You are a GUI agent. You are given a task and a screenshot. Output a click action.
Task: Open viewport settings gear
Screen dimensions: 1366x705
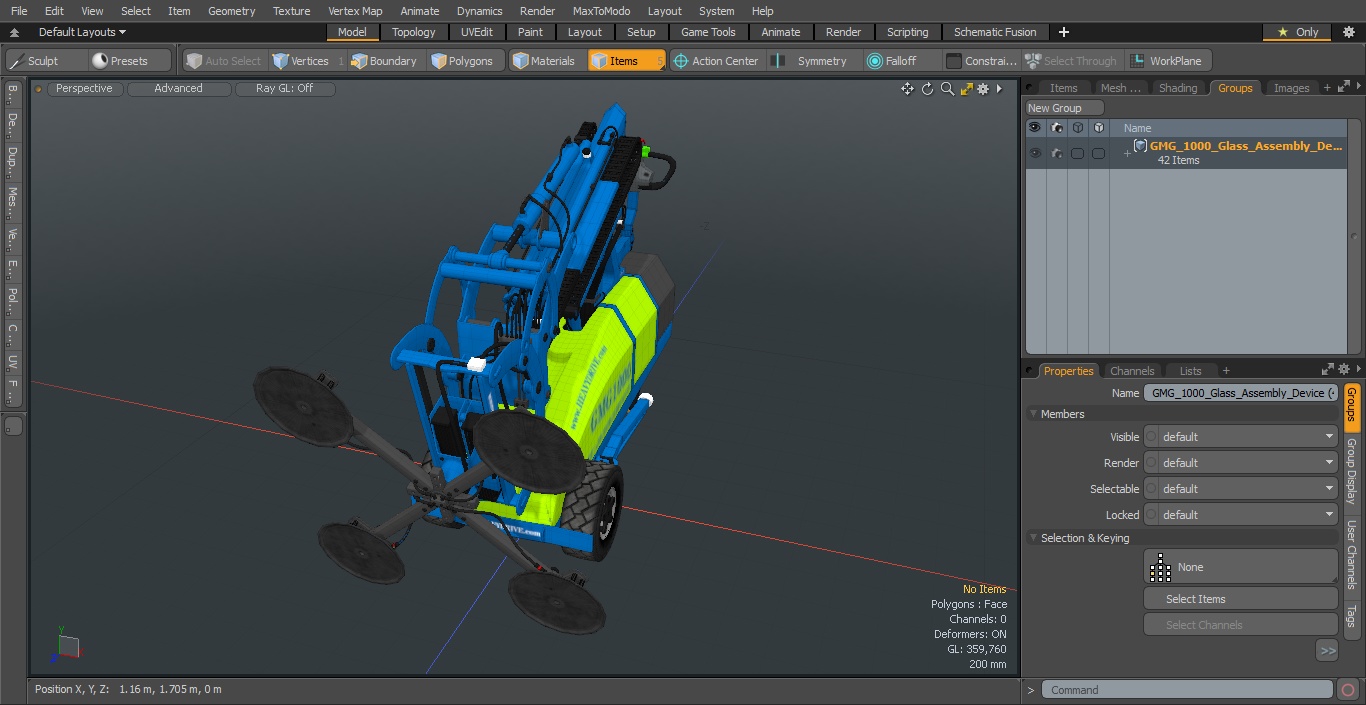pyautogui.click(x=983, y=89)
